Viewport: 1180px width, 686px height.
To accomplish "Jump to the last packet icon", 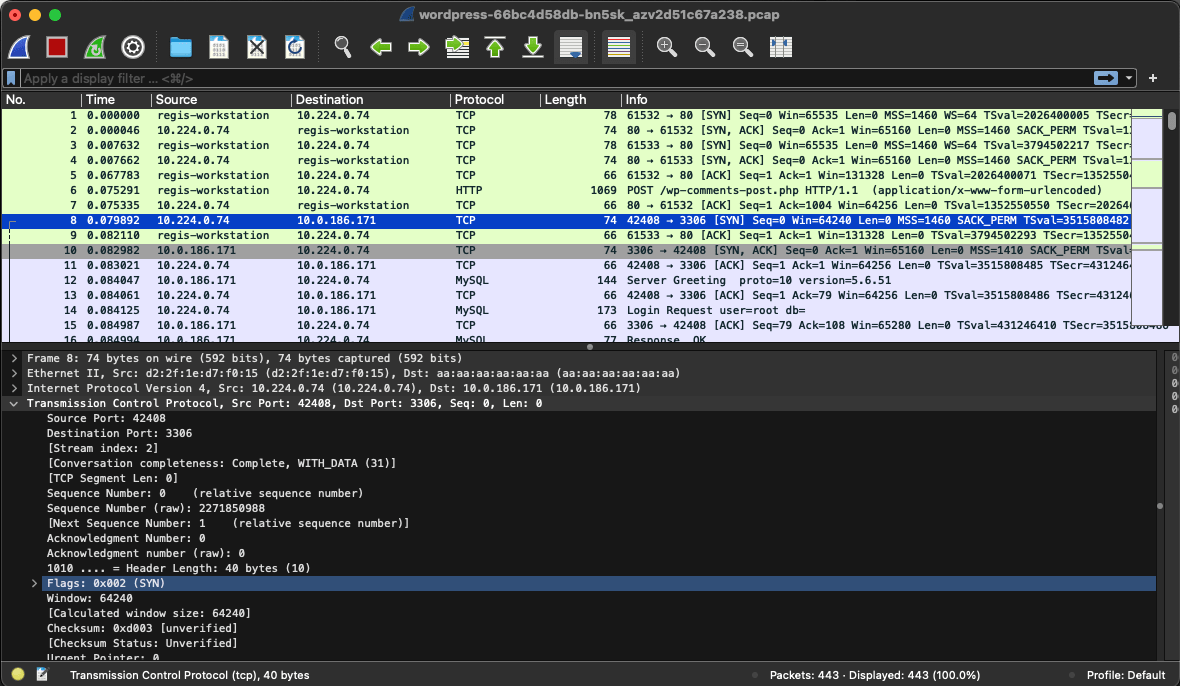I will [x=533, y=47].
